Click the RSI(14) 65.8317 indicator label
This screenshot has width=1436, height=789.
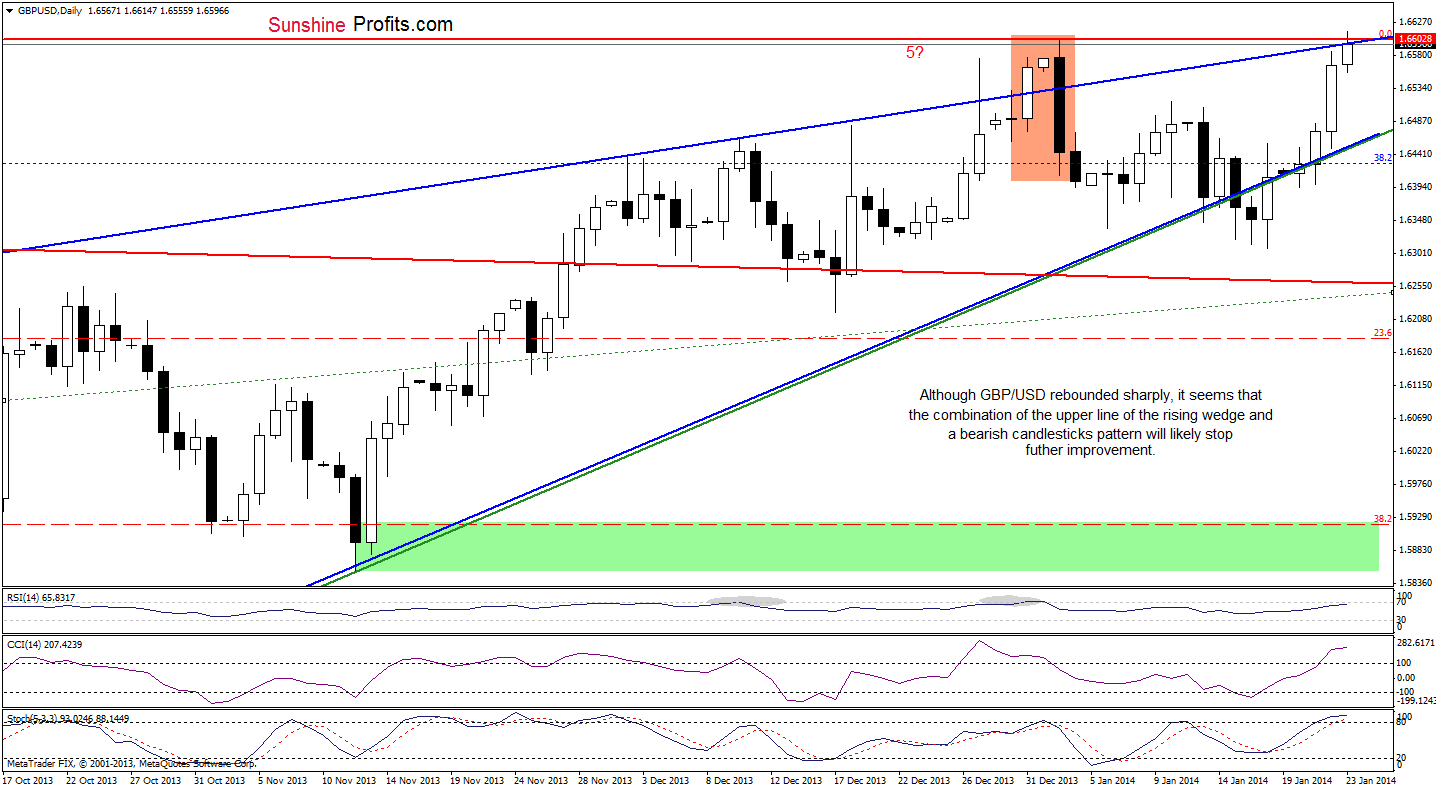coord(41,597)
